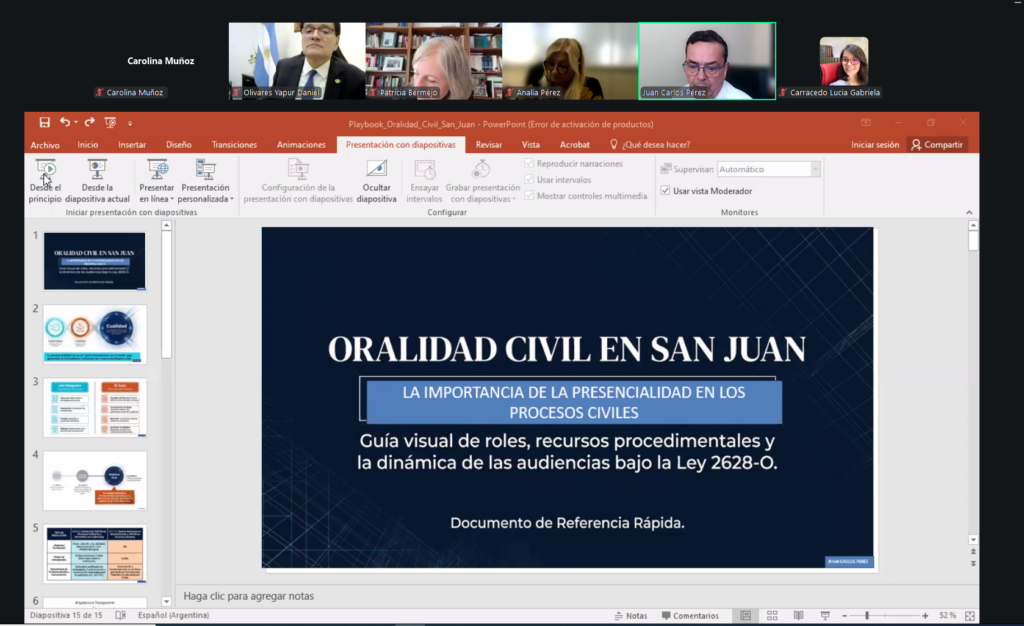
Task: Toggle the Usar intervalos checkbox
Action: pyautogui.click(x=530, y=180)
